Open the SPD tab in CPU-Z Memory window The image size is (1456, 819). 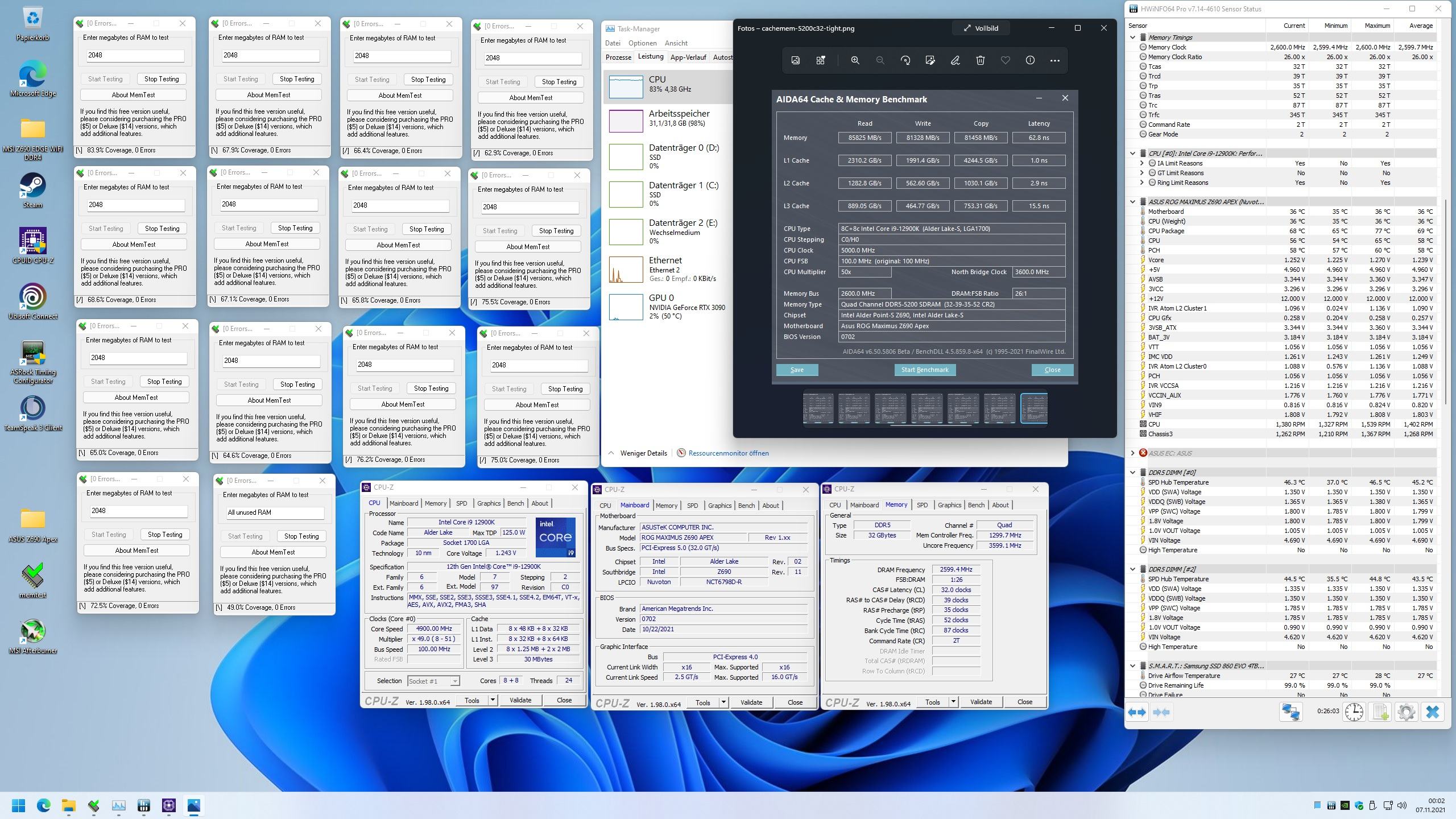[x=922, y=505]
